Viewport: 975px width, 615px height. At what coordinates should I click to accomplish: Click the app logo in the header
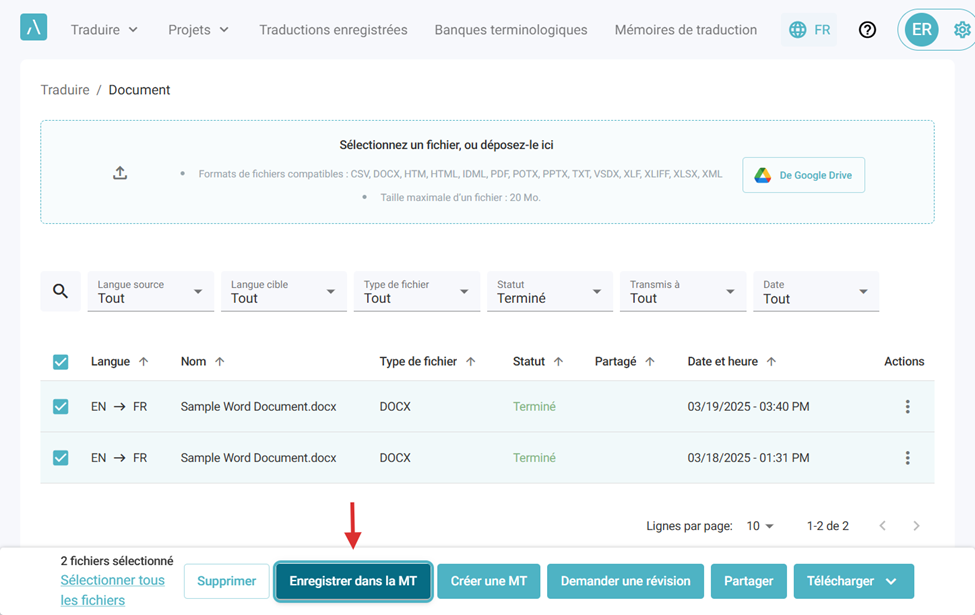34,28
